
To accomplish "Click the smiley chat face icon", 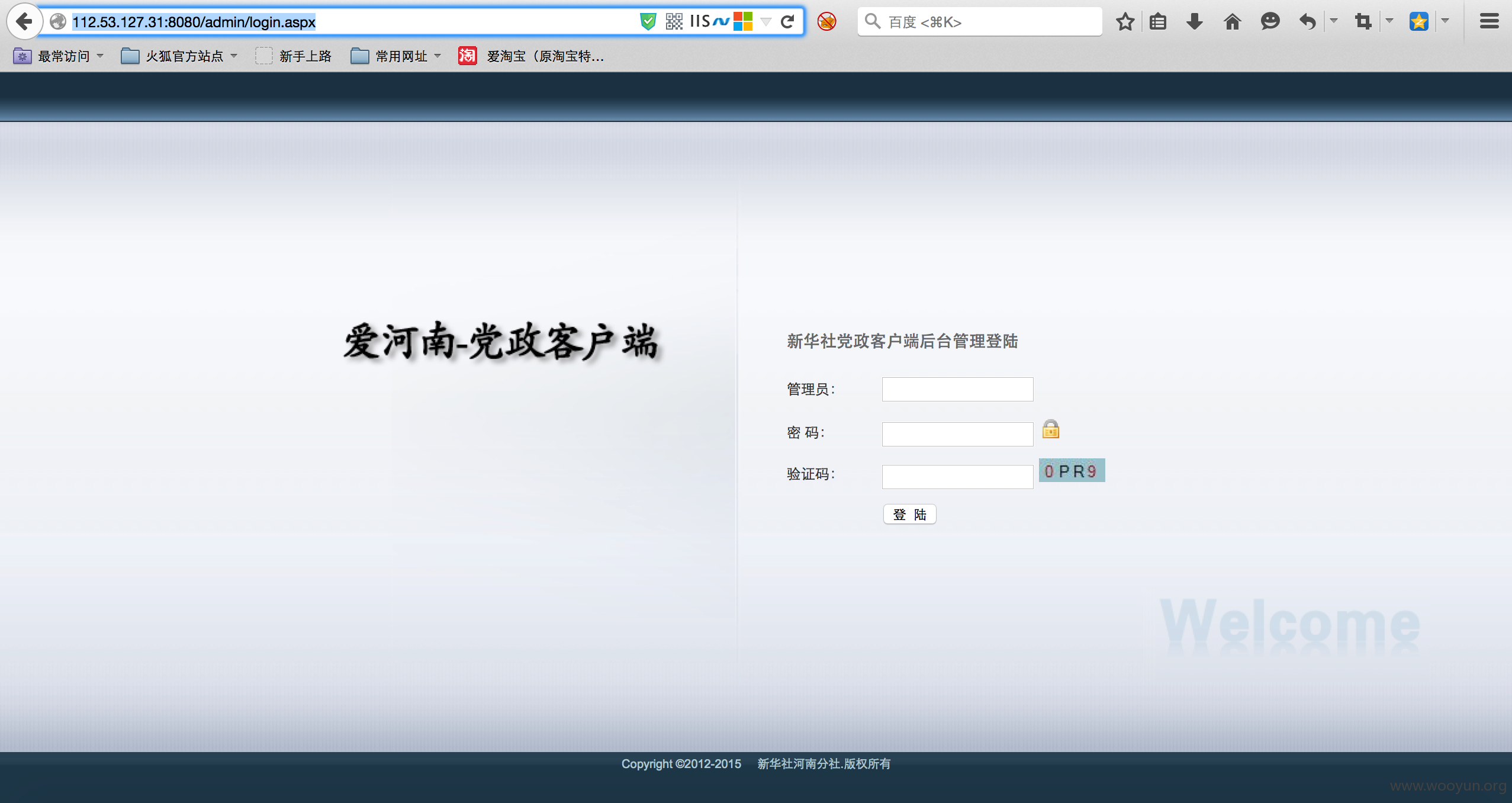I will click(x=1270, y=22).
